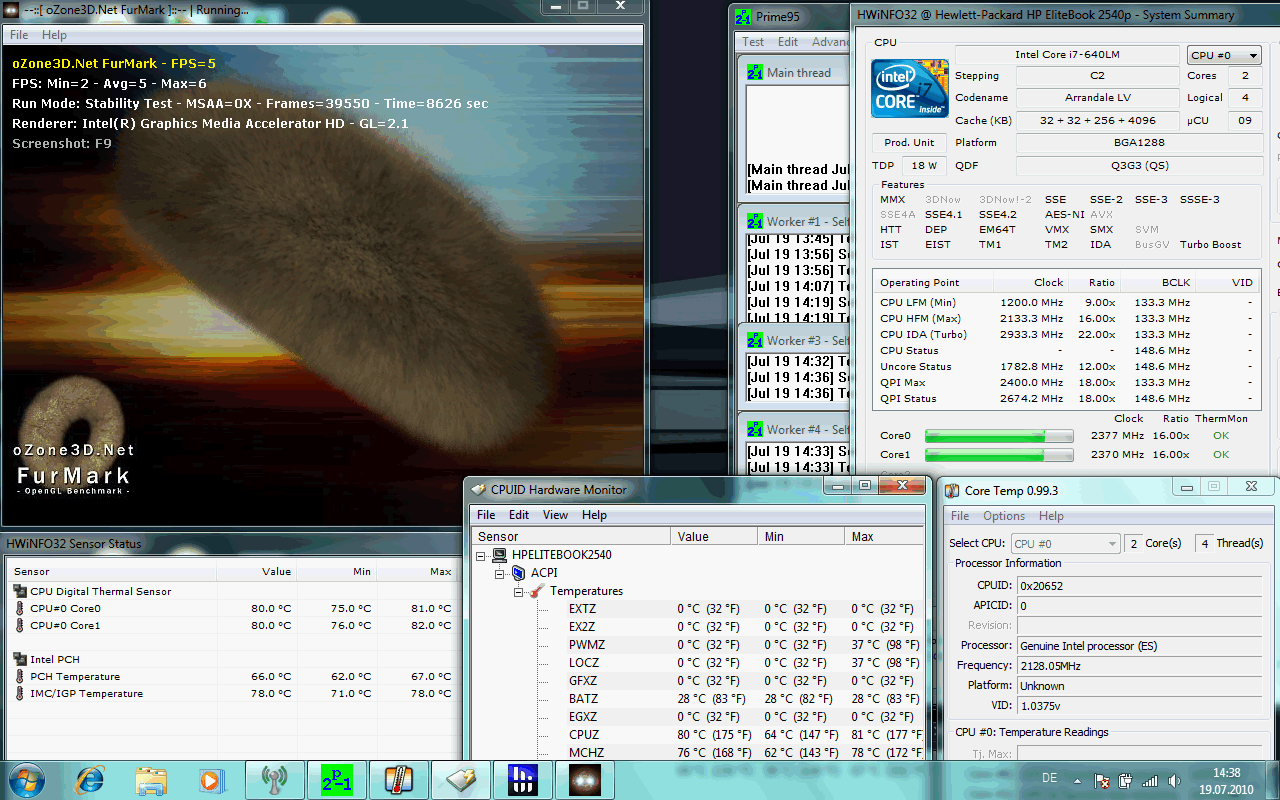Screen dimensions: 1280x800
Task: Open the Select CPU combo box in Core Temp
Action: click(1065, 543)
